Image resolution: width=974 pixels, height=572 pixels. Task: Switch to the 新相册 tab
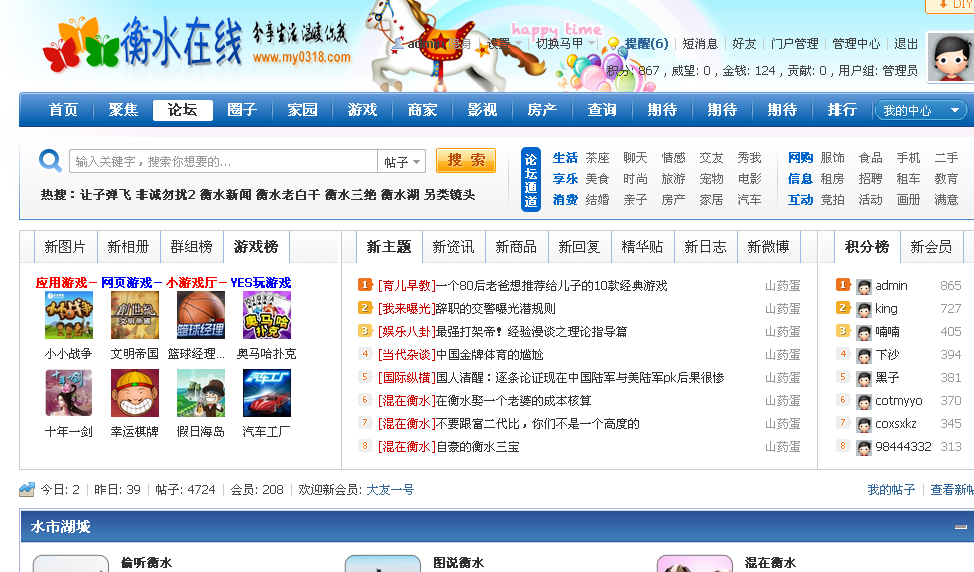click(128, 247)
